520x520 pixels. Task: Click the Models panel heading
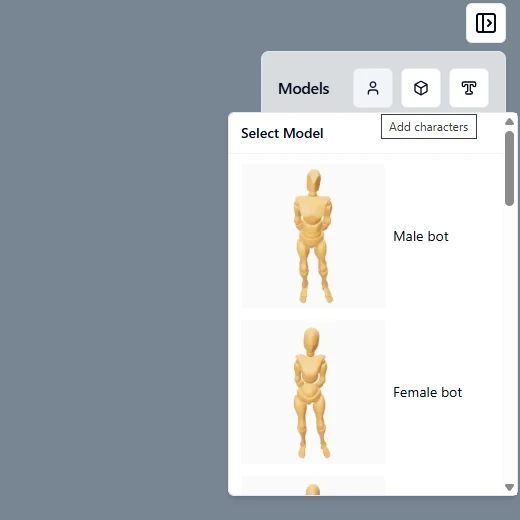(304, 89)
